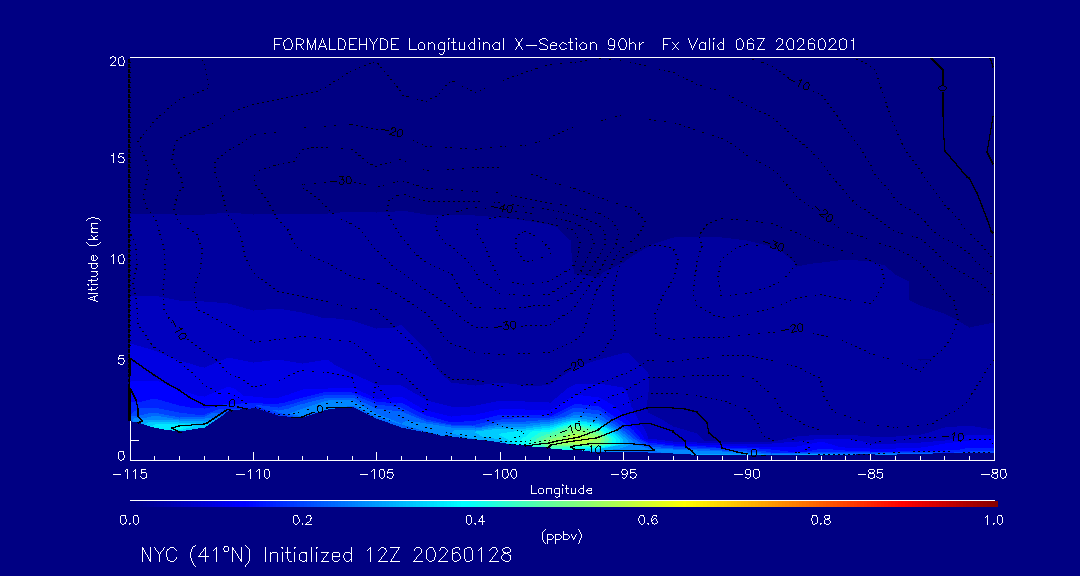The width and height of the screenshot is (1080, 576).
Task: Click the 5 km altitude tick label
Action: 119,359
